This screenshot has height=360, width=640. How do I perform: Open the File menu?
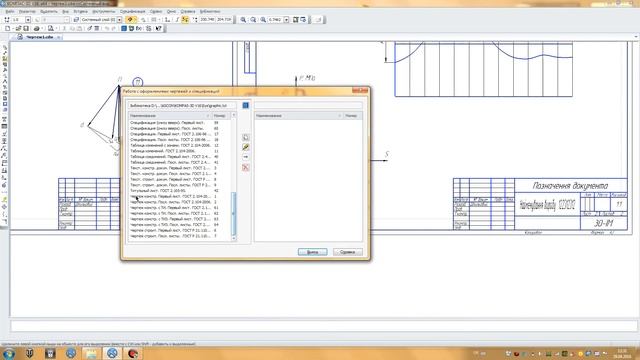click(x=10, y=11)
